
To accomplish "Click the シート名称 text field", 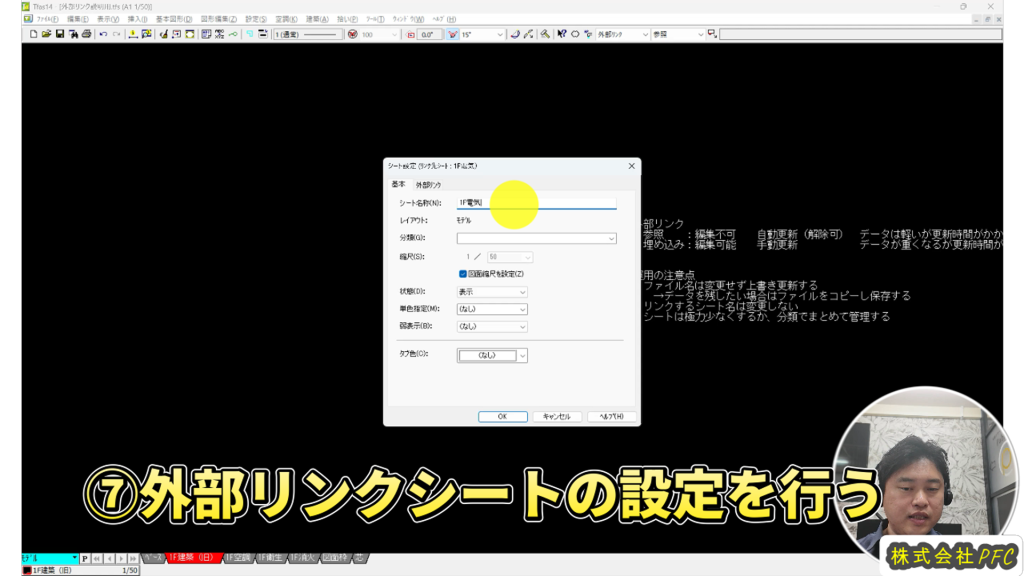I will 536,203.
